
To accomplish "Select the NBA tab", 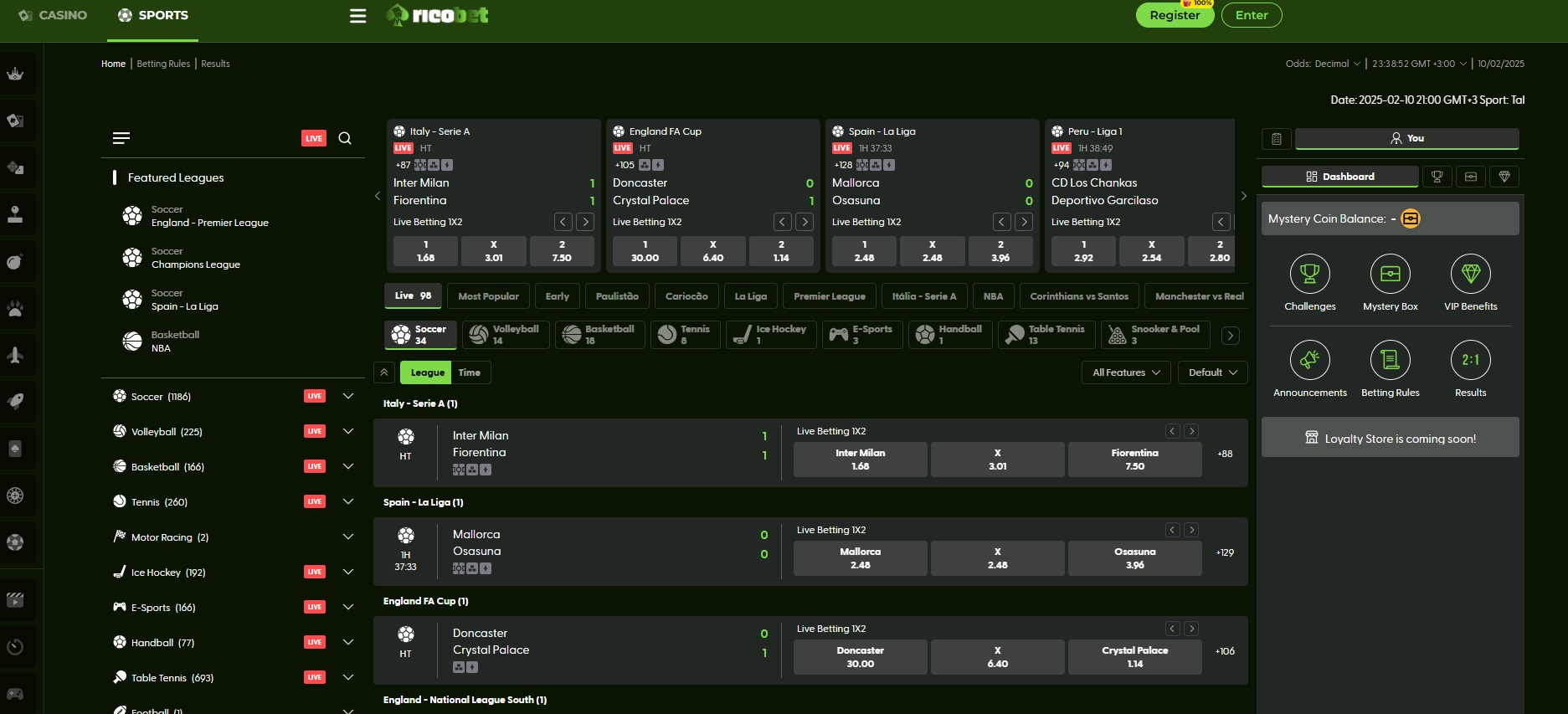I will (993, 296).
